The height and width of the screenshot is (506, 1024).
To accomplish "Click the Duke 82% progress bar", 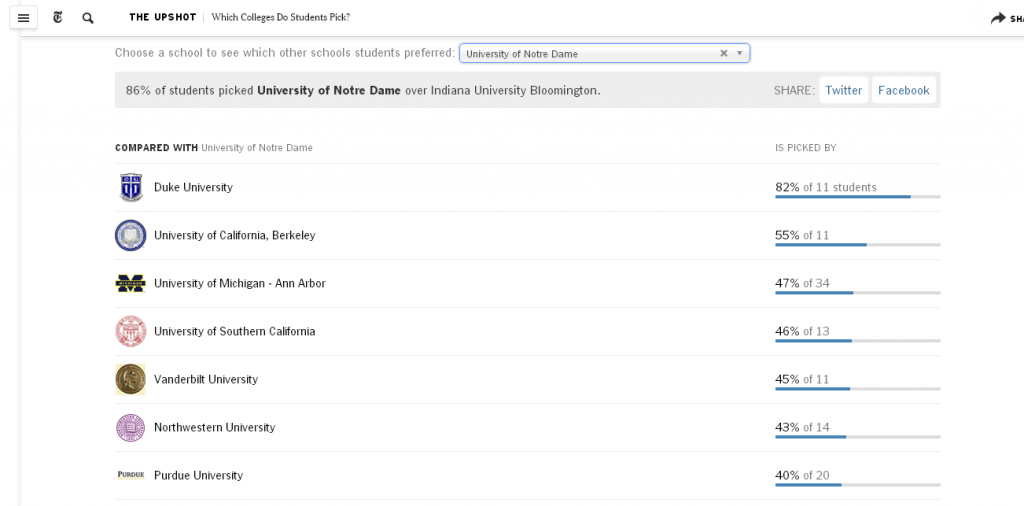I will pos(856,197).
